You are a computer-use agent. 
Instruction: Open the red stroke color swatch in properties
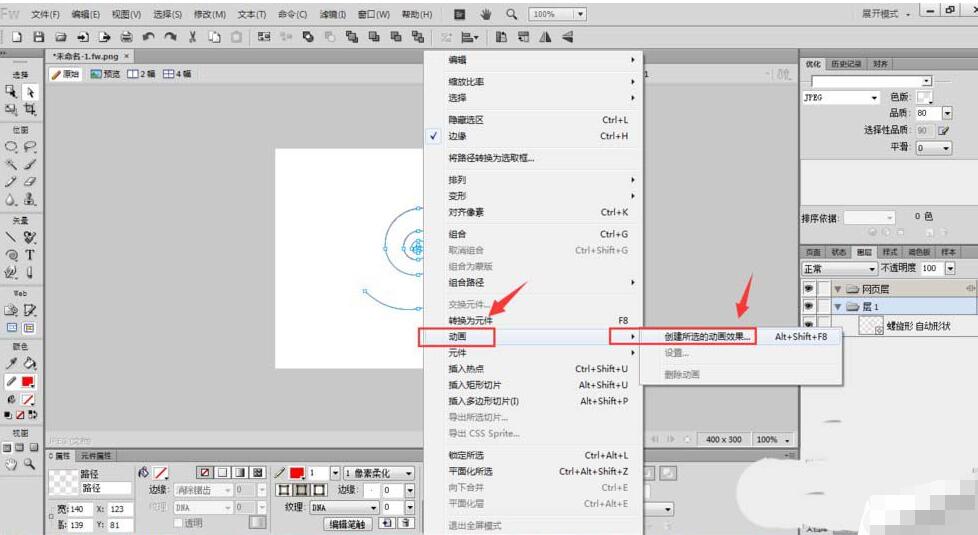pyautogui.click(x=297, y=473)
